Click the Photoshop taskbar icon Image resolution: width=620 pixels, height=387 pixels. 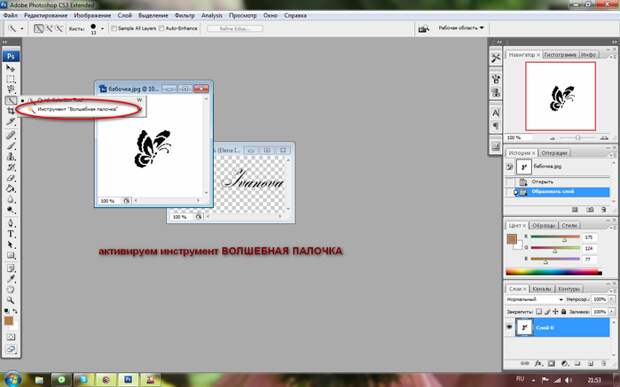click(128, 380)
